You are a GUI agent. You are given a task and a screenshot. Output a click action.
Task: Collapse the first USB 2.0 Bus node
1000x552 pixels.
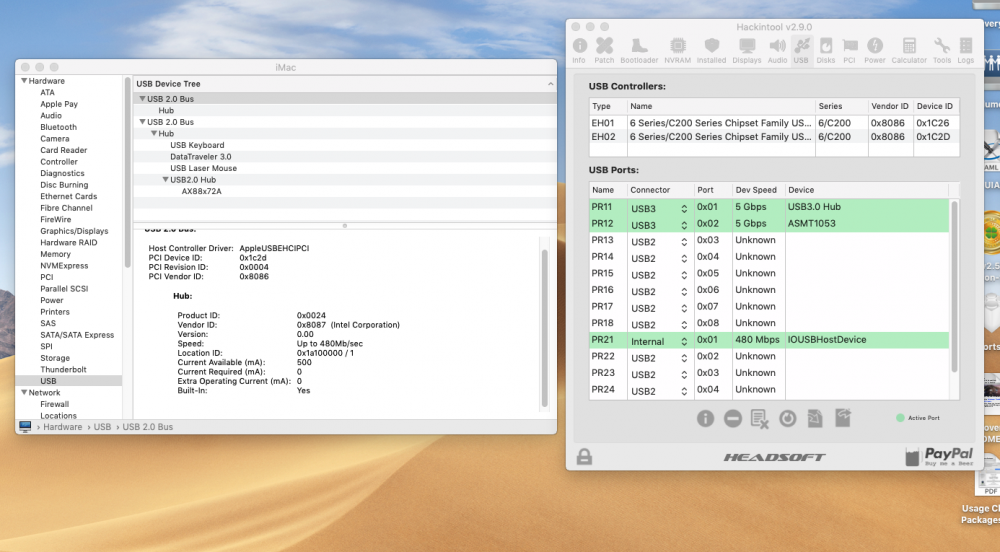click(142, 99)
